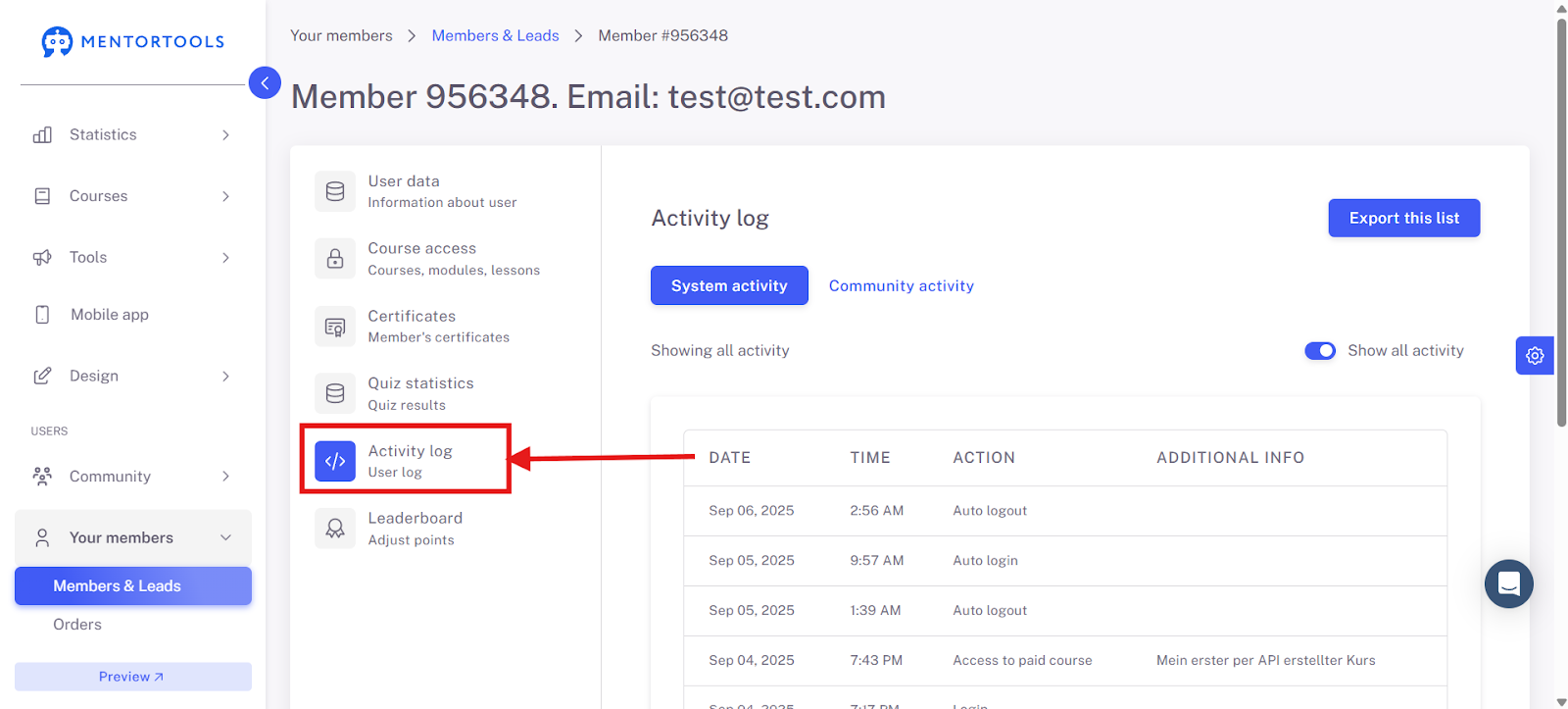The width and height of the screenshot is (1568, 709).
Task: Click the MentorTools logo icon
Action: tap(57, 41)
